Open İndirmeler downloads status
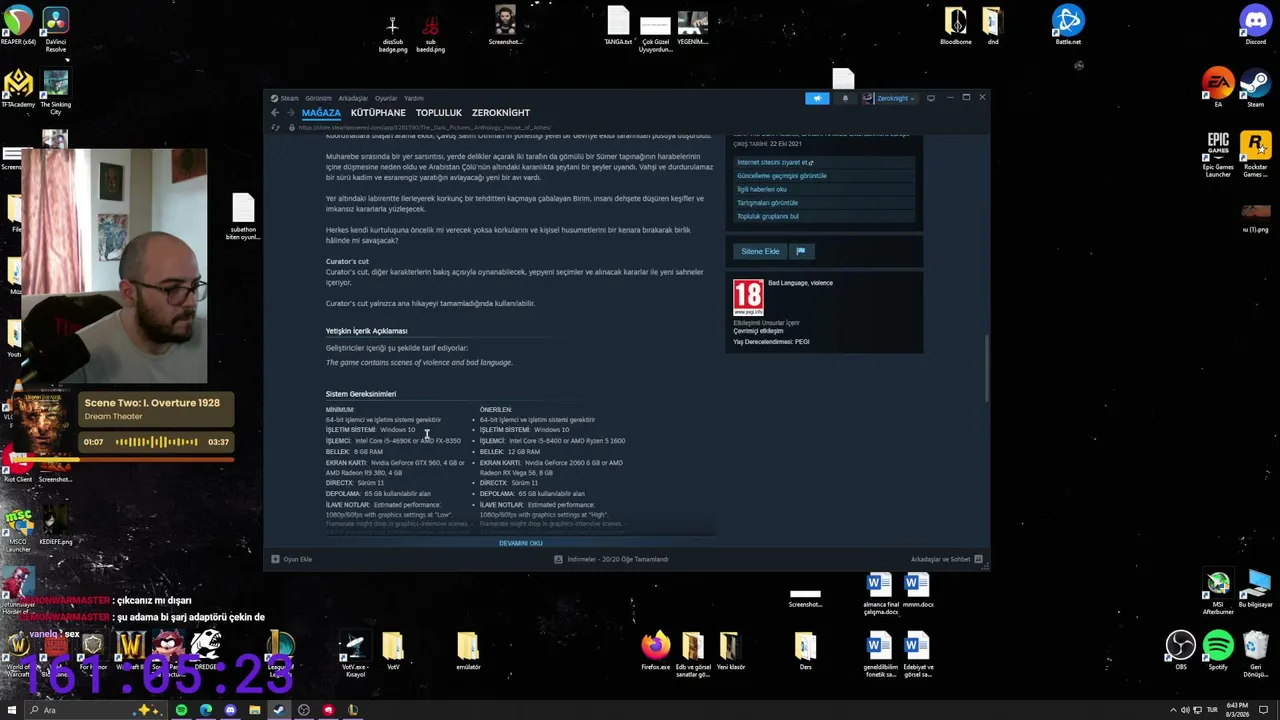This screenshot has height=720, width=1280. click(x=612, y=559)
